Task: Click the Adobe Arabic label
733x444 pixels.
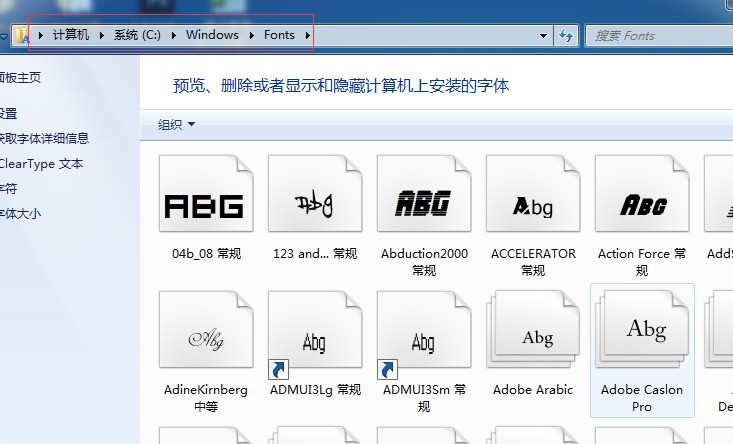Action: pyautogui.click(x=533, y=390)
